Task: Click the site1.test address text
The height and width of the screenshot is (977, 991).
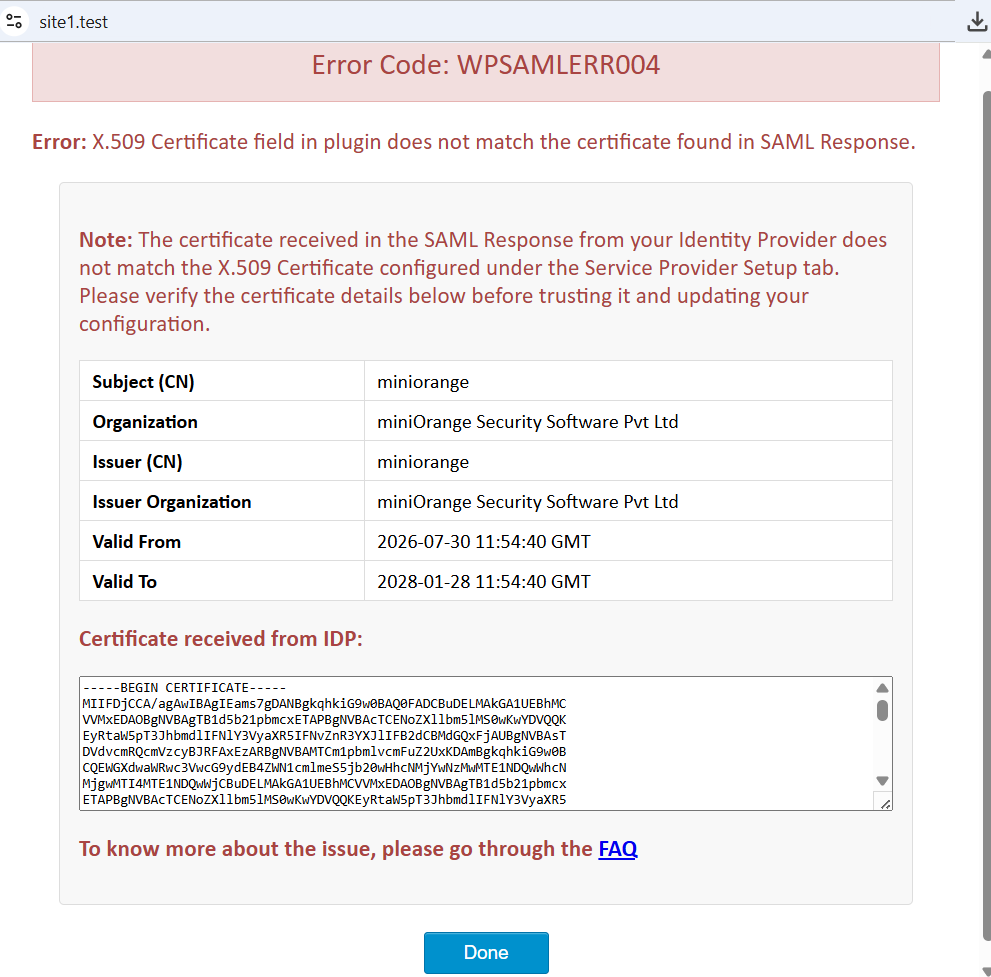Action: pyautogui.click(x=73, y=22)
